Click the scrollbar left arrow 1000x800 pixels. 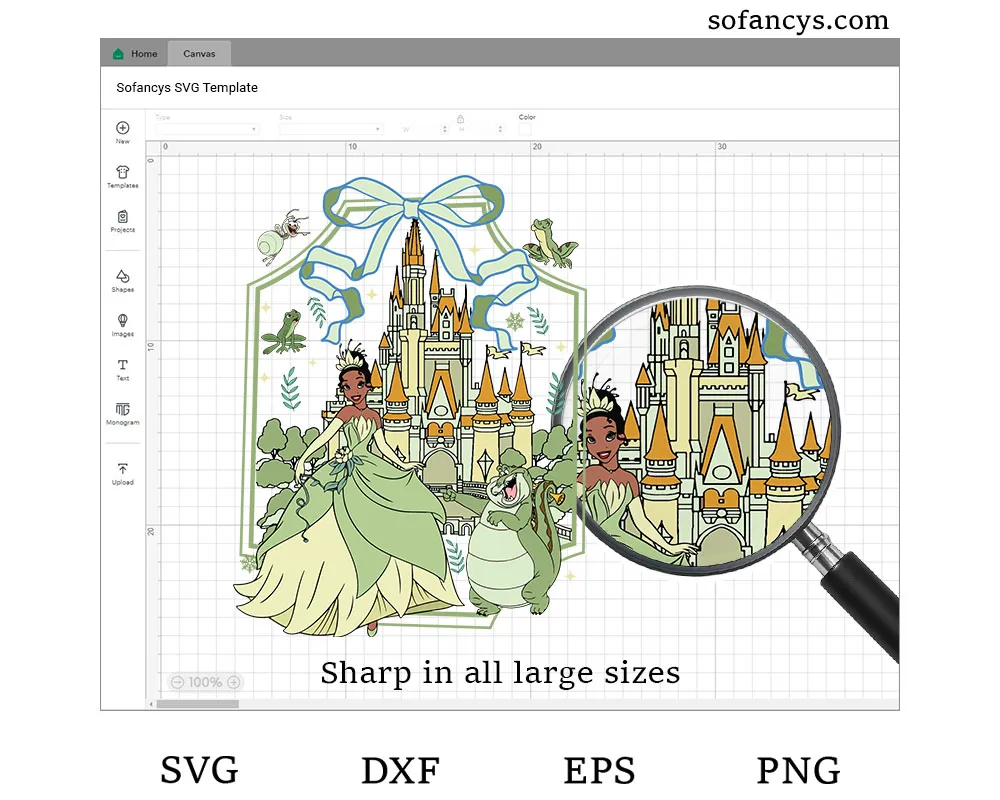[152, 704]
